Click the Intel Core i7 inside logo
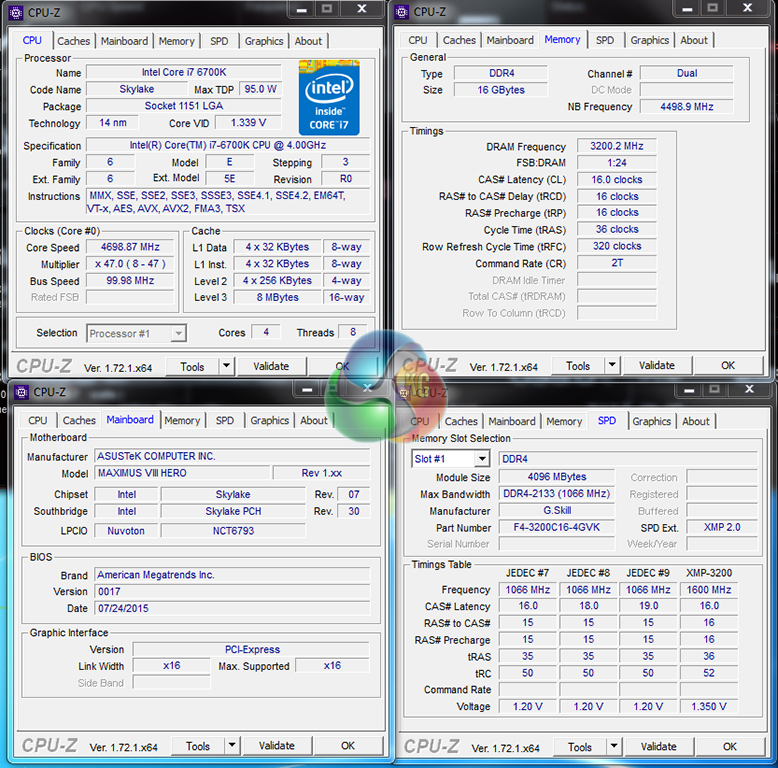778x768 pixels. [329, 97]
